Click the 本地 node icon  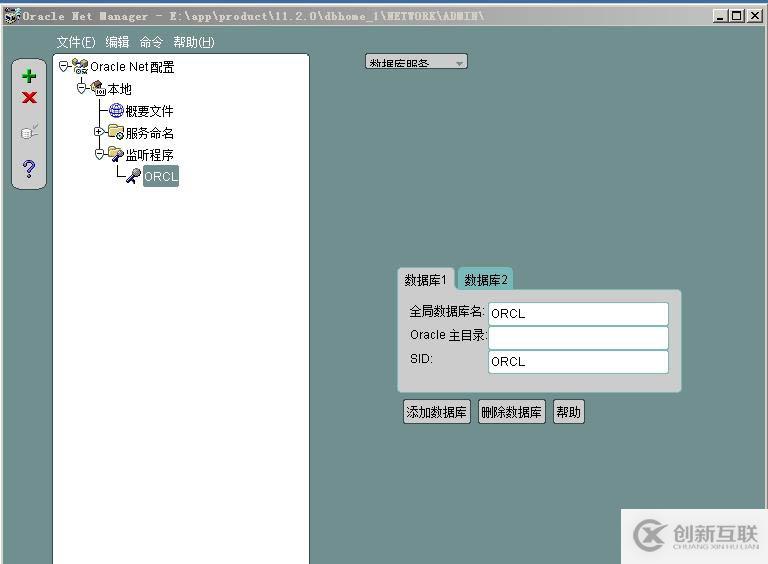(x=98, y=88)
